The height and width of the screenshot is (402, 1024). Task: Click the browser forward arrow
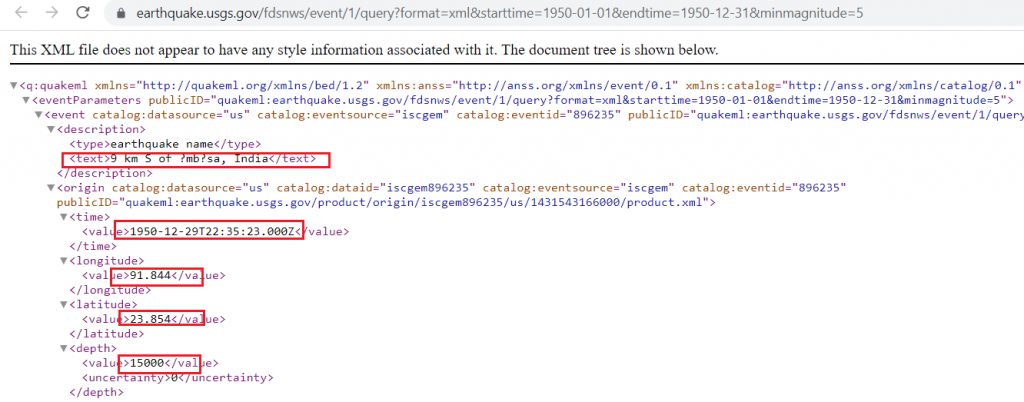pyautogui.click(x=49, y=13)
